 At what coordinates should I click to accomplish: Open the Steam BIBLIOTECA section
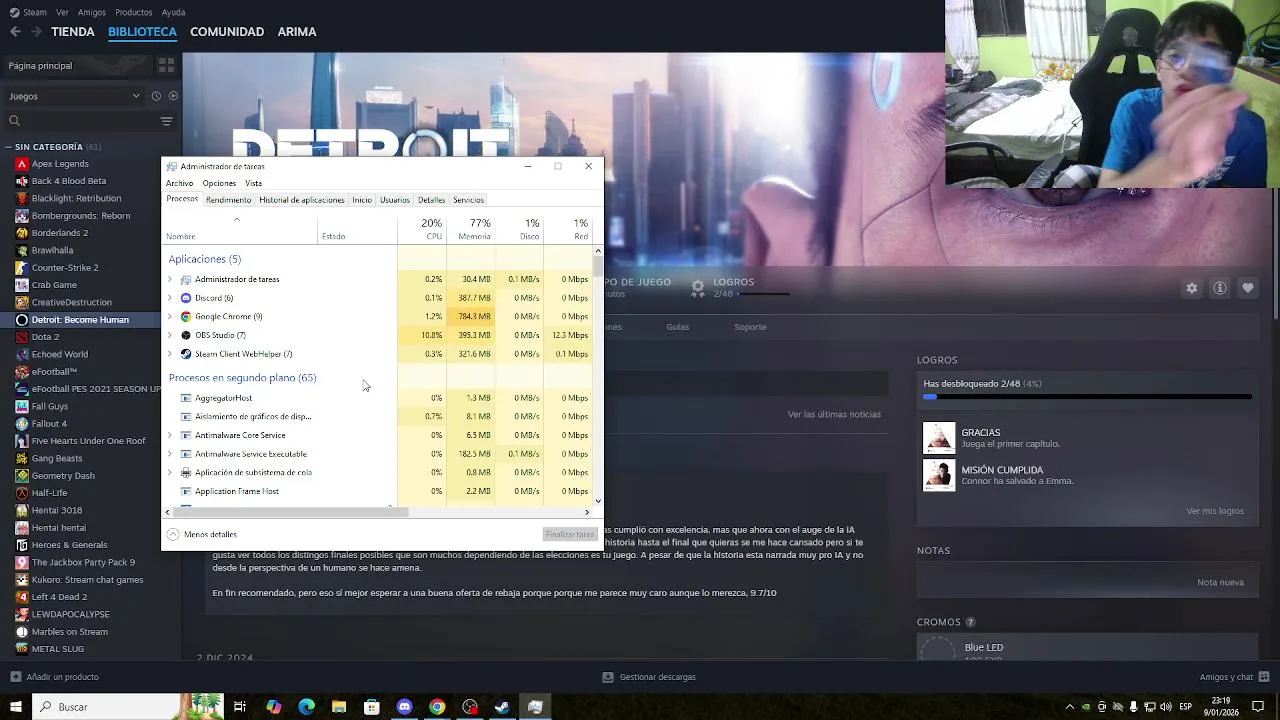142,32
